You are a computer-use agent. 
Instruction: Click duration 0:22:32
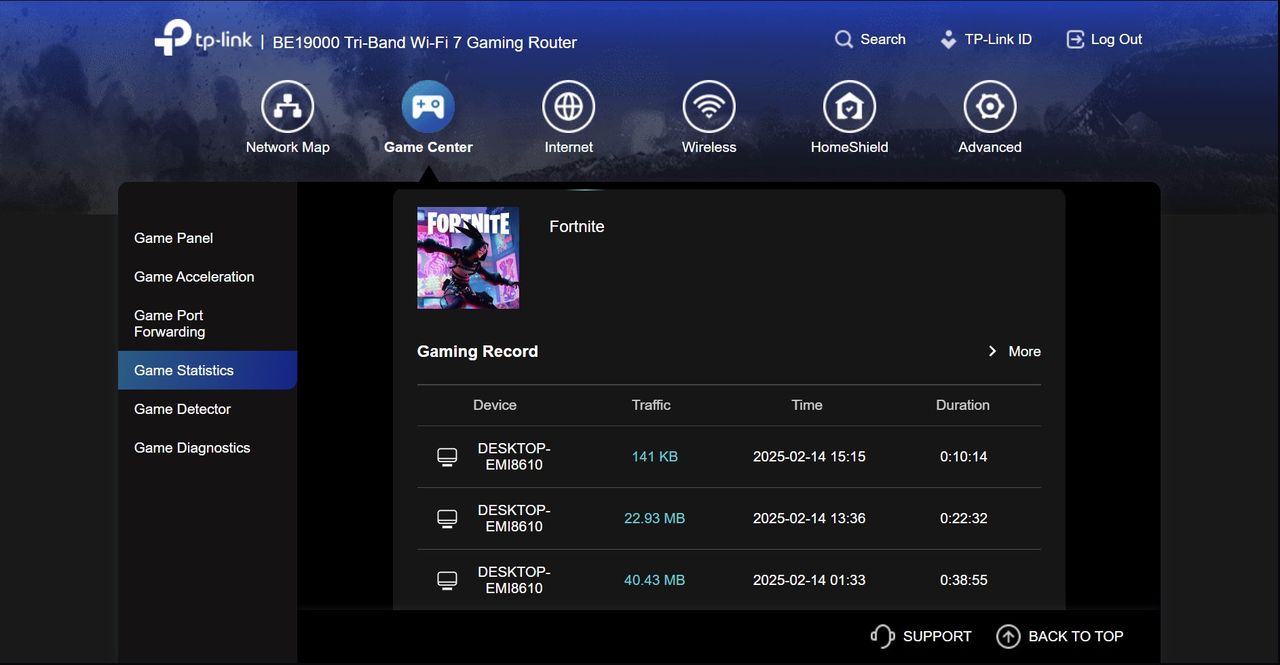pyautogui.click(x=964, y=518)
